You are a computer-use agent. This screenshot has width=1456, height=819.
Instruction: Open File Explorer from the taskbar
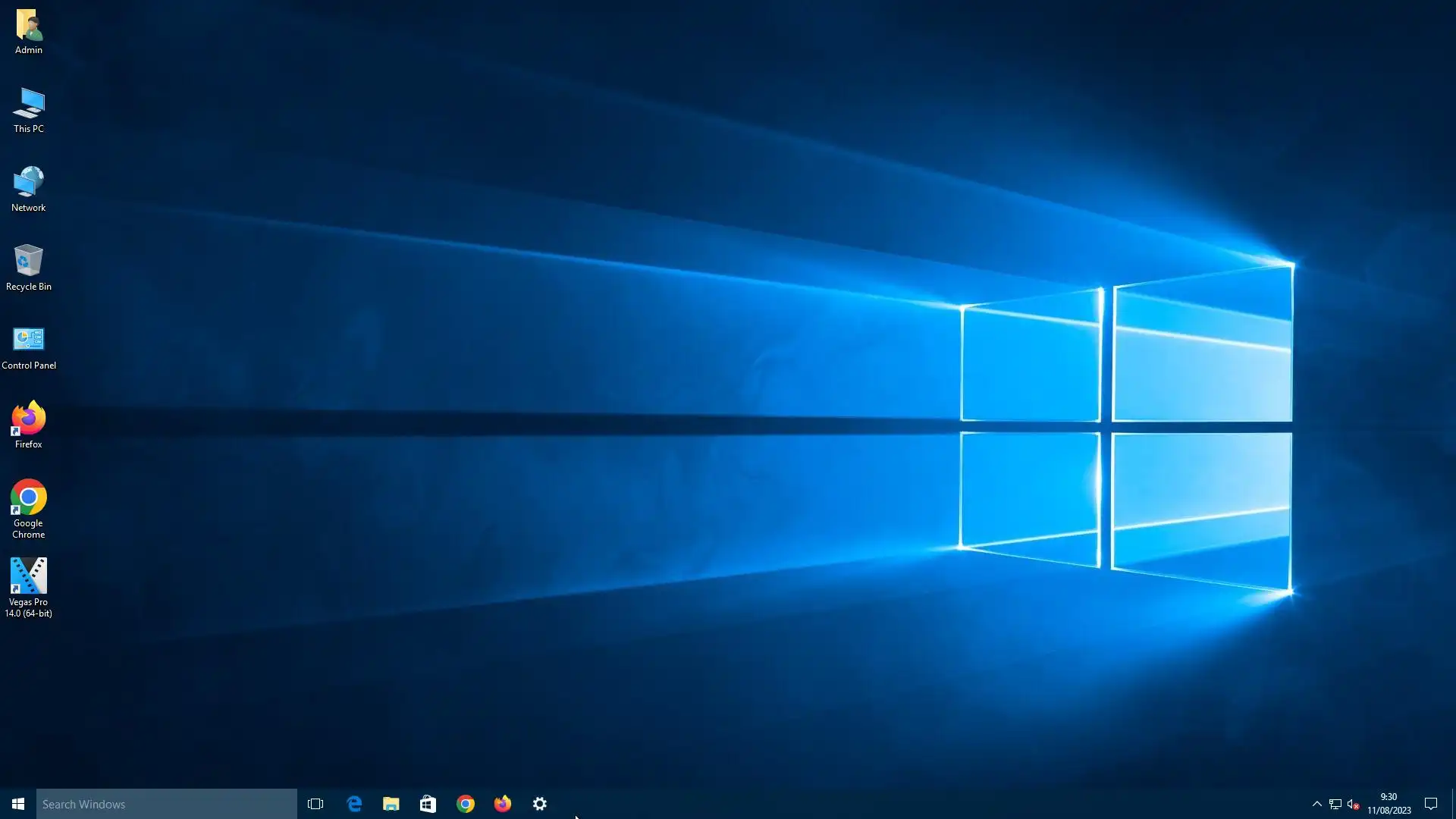[391, 804]
